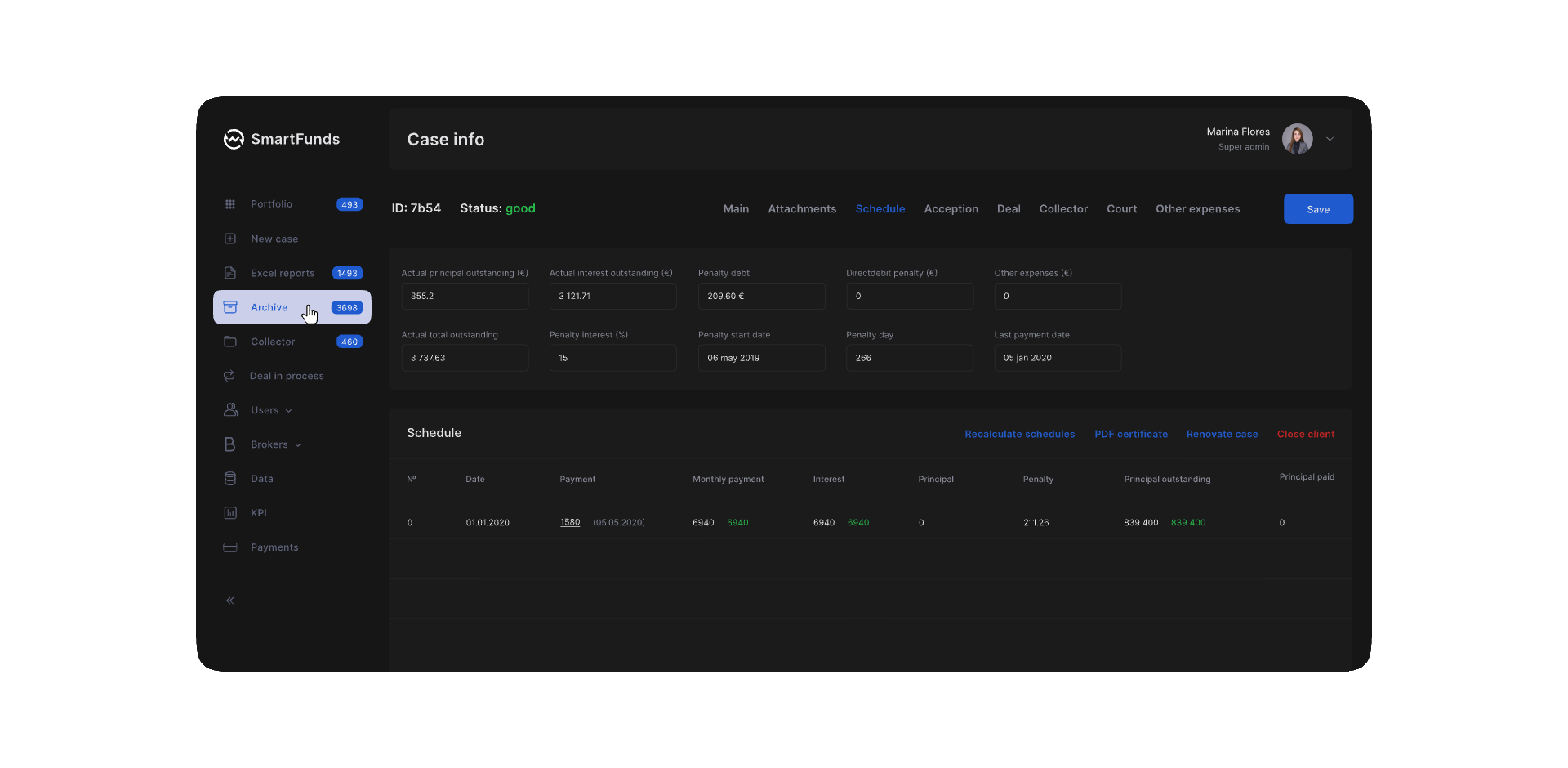The height and width of the screenshot is (768, 1568).
Task: Open the Marina Flores account dropdown
Action: 1330,139
